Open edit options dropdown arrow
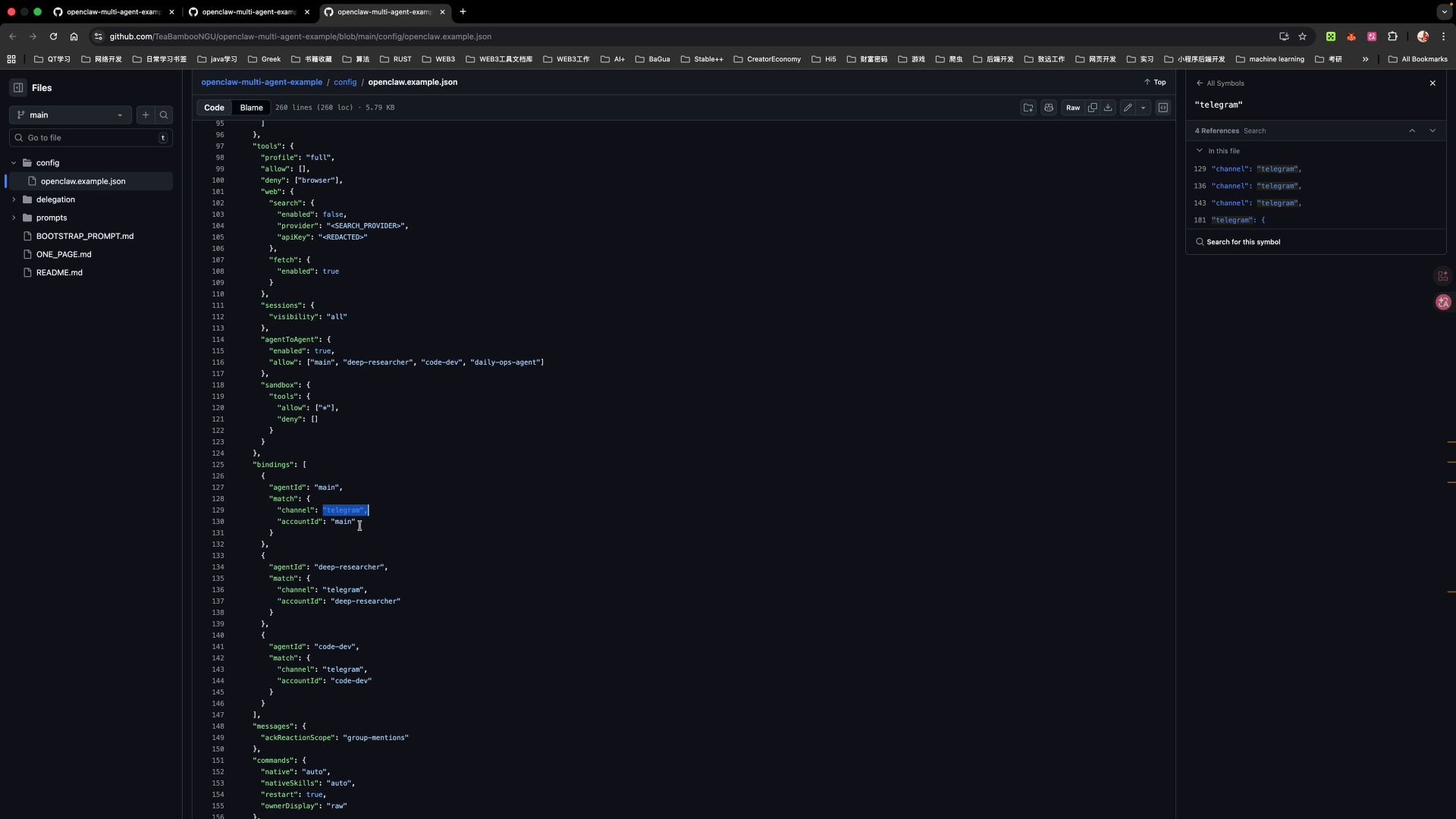 1144,108
